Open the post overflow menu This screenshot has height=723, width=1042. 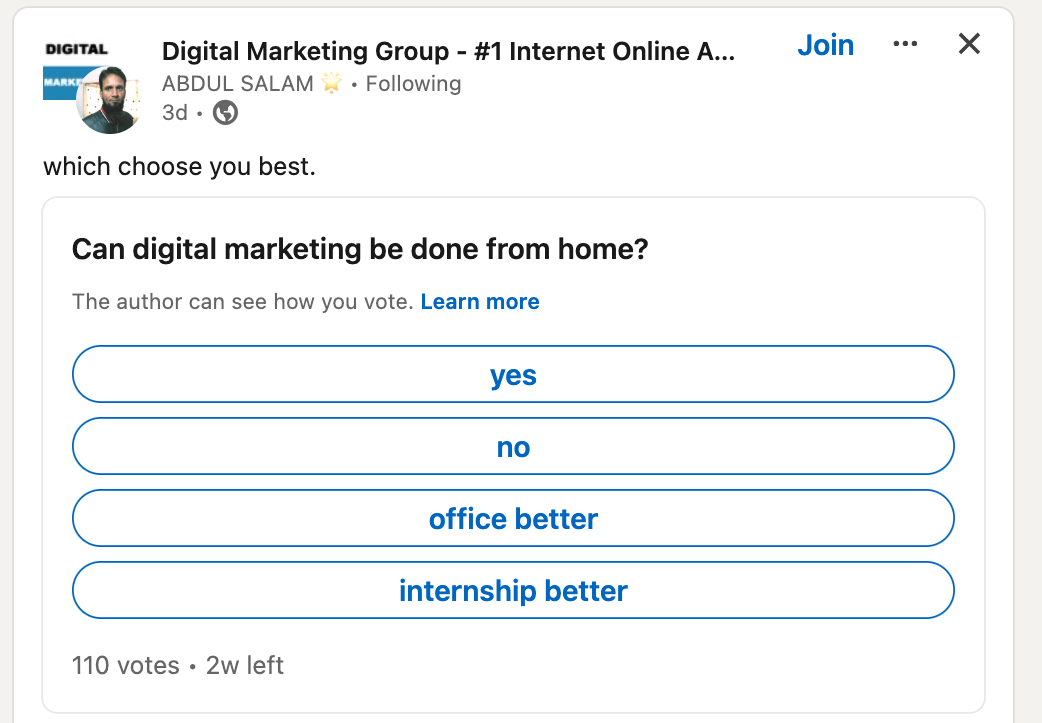pyautogui.click(x=905, y=44)
